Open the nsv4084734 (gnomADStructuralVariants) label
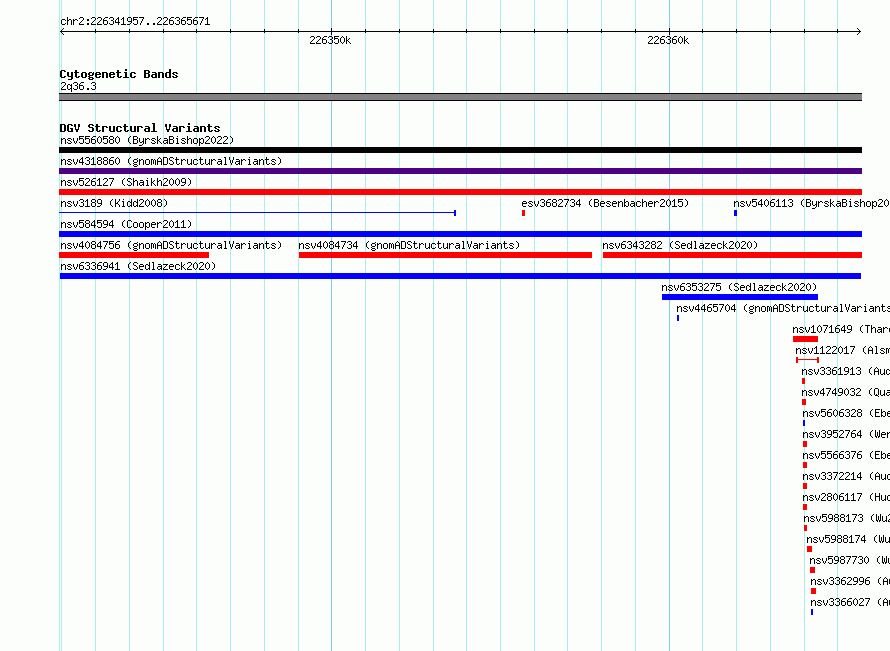This screenshot has width=890, height=651. [x=409, y=245]
